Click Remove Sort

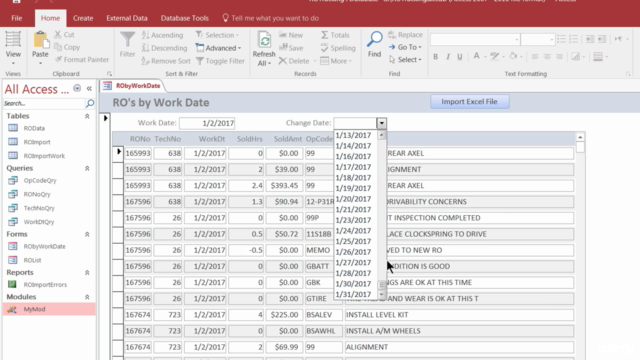point(166,61)
